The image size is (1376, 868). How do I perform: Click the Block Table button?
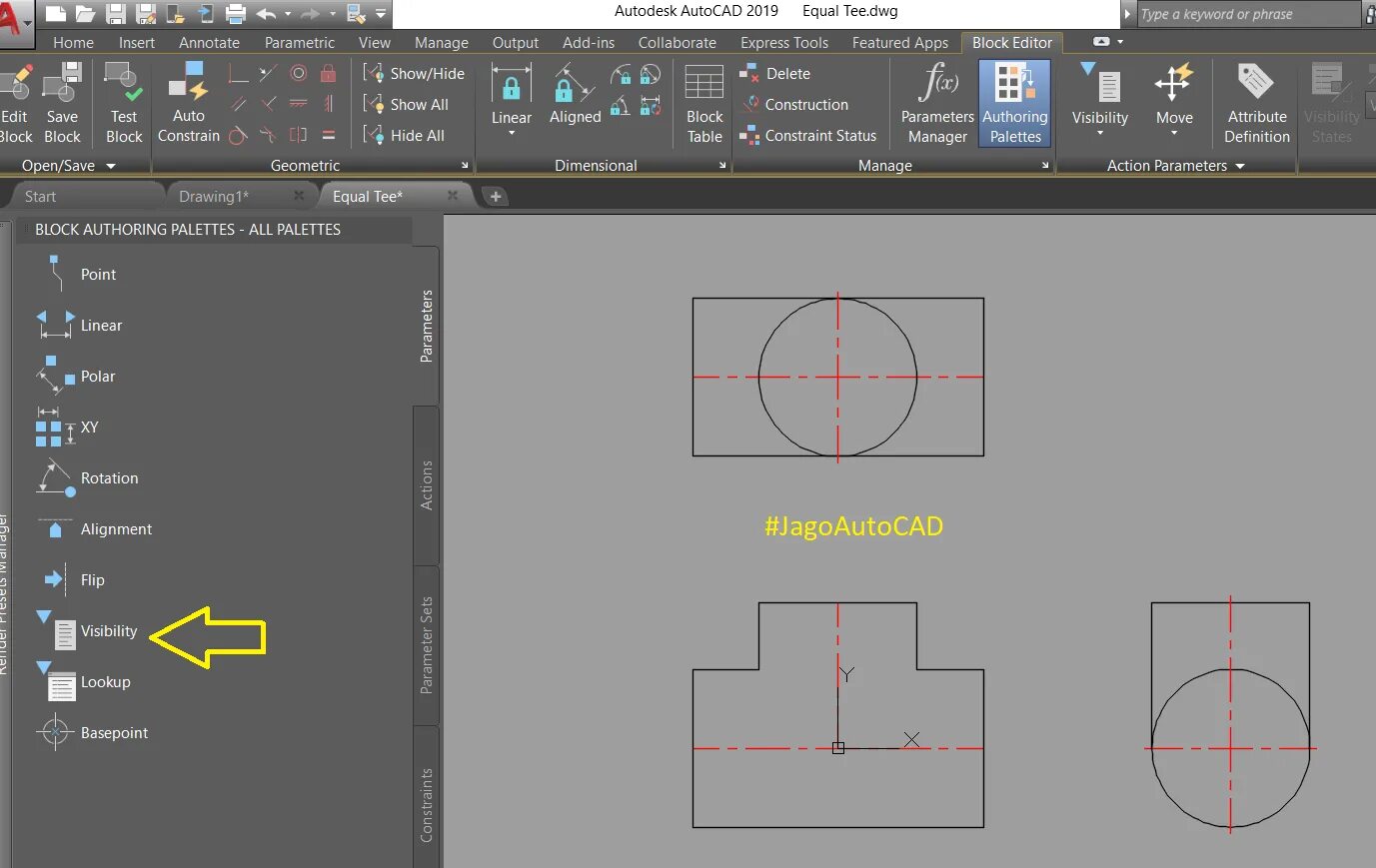click(704, 104)
